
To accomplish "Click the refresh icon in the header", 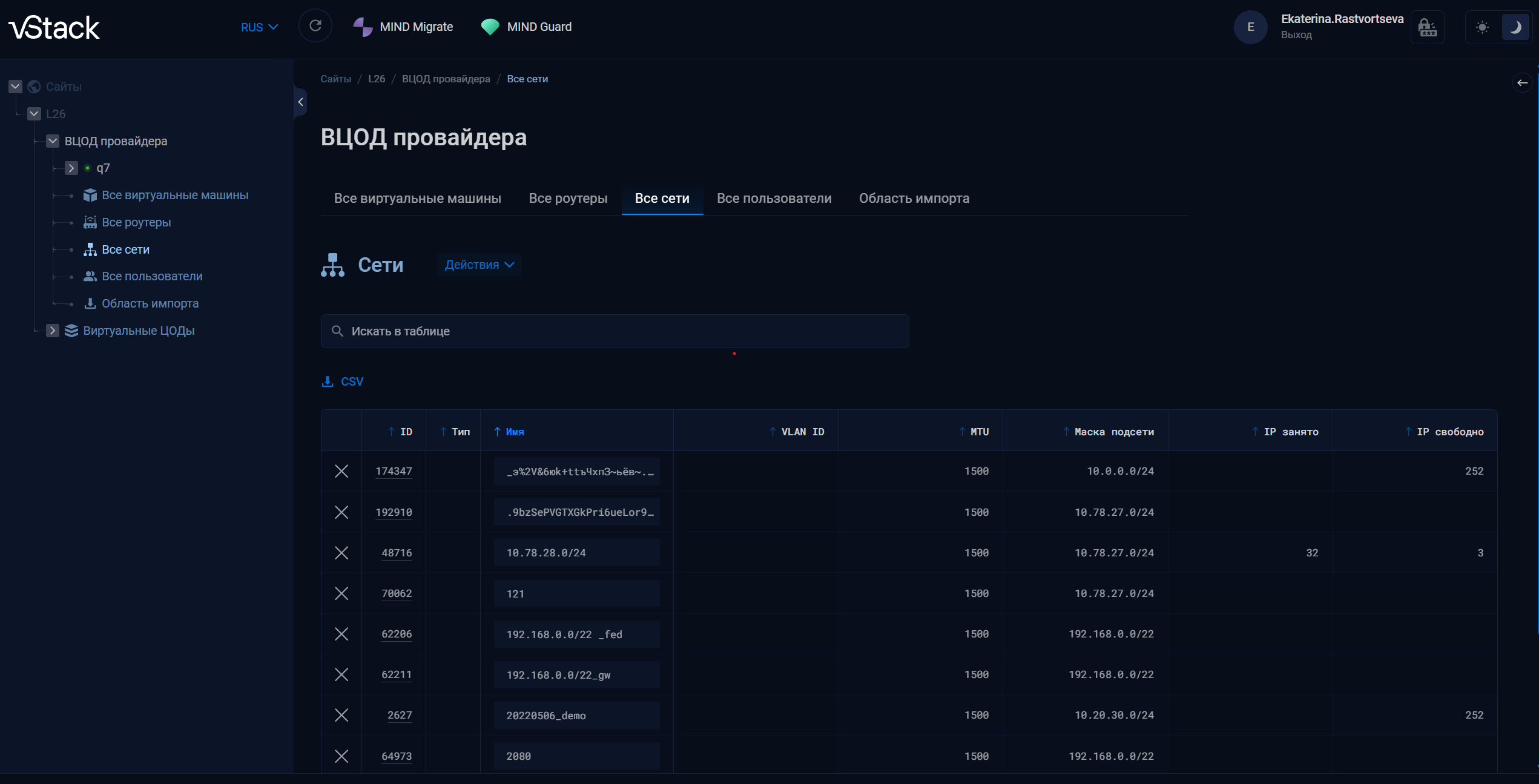I will pyautogui.click(x=315, y=26).
